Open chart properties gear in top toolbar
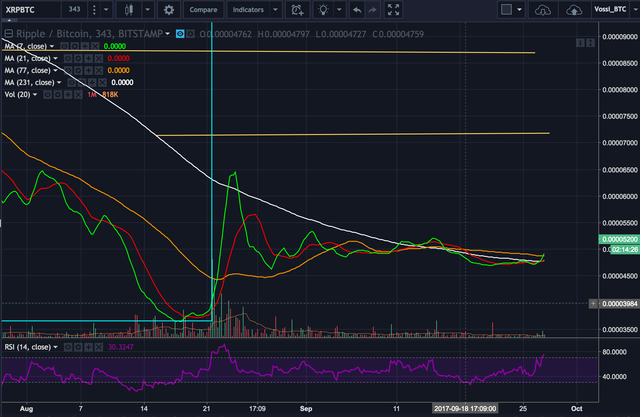This screenshot has width=640, height=417. tap(169, 10)
